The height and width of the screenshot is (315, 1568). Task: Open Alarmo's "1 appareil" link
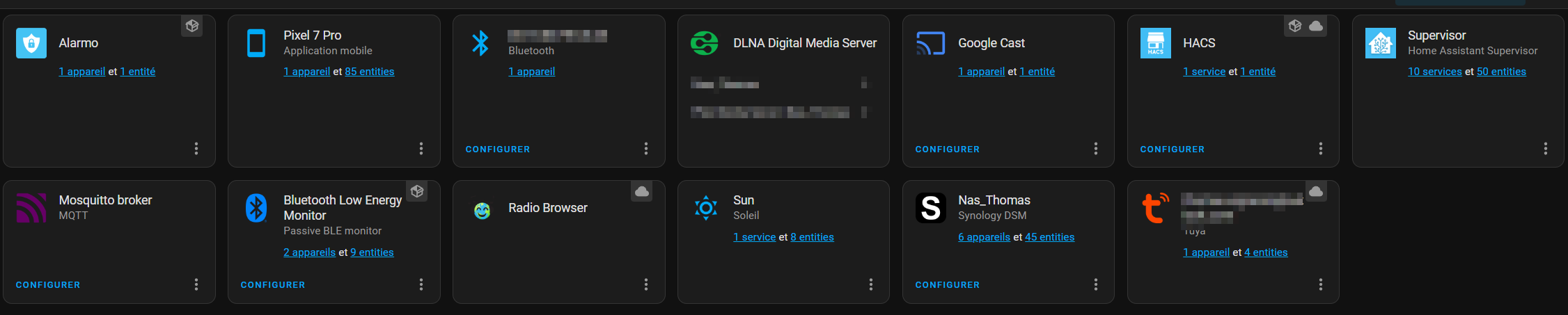coord(82,72)
